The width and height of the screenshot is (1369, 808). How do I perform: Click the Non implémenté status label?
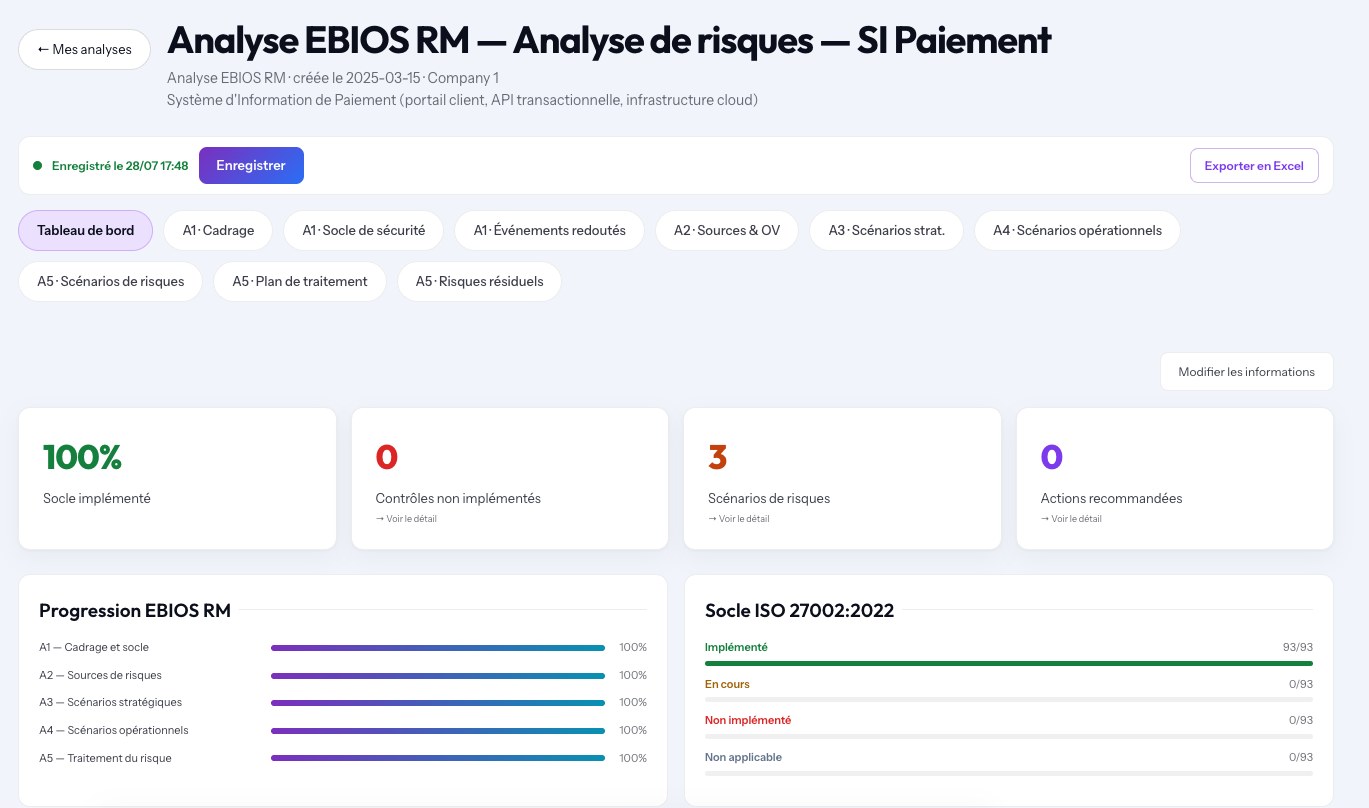(748, 720)
